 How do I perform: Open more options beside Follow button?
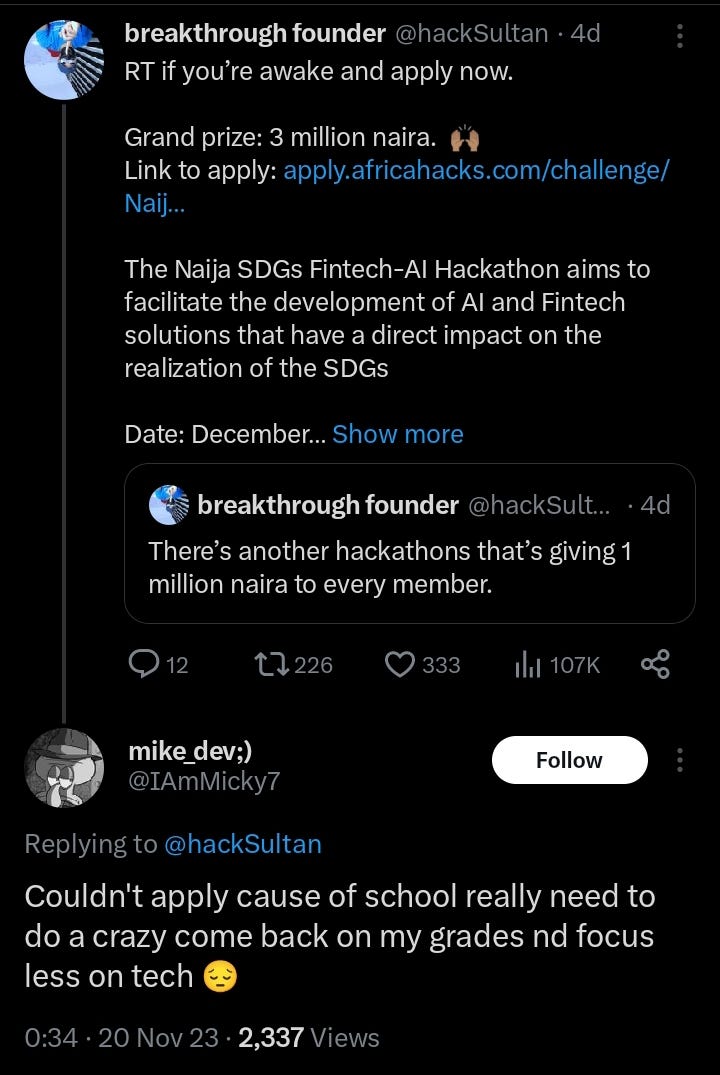click(680, 760)
